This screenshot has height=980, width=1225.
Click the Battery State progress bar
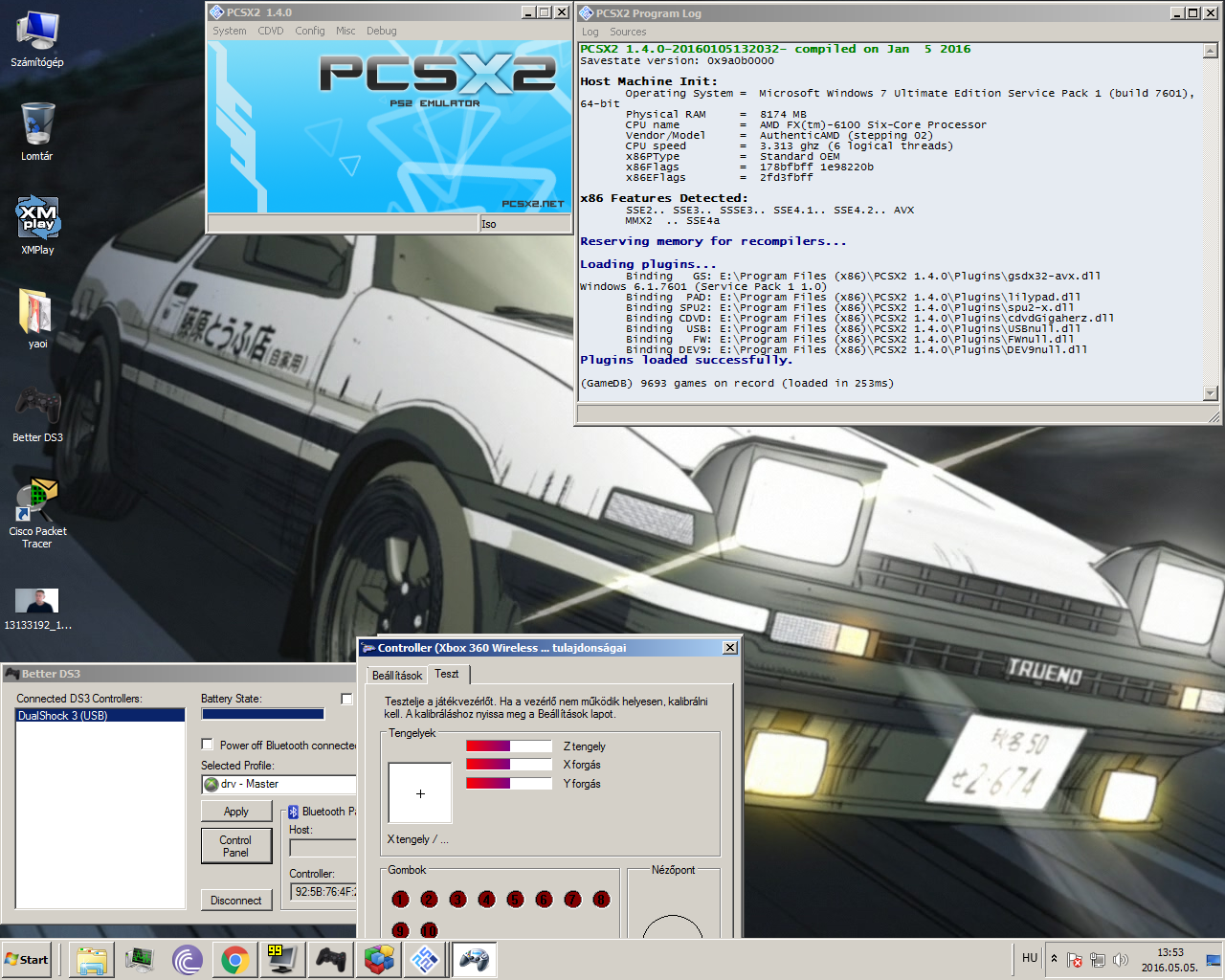click(263, 714)
